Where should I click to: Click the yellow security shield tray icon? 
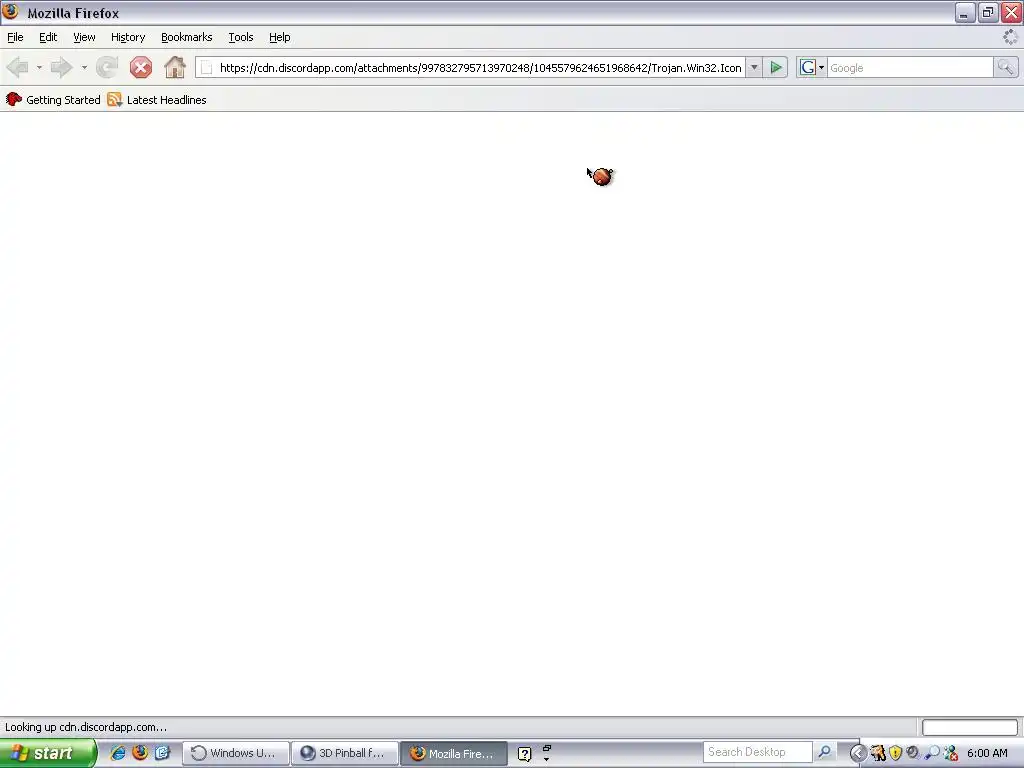point(895,754)
